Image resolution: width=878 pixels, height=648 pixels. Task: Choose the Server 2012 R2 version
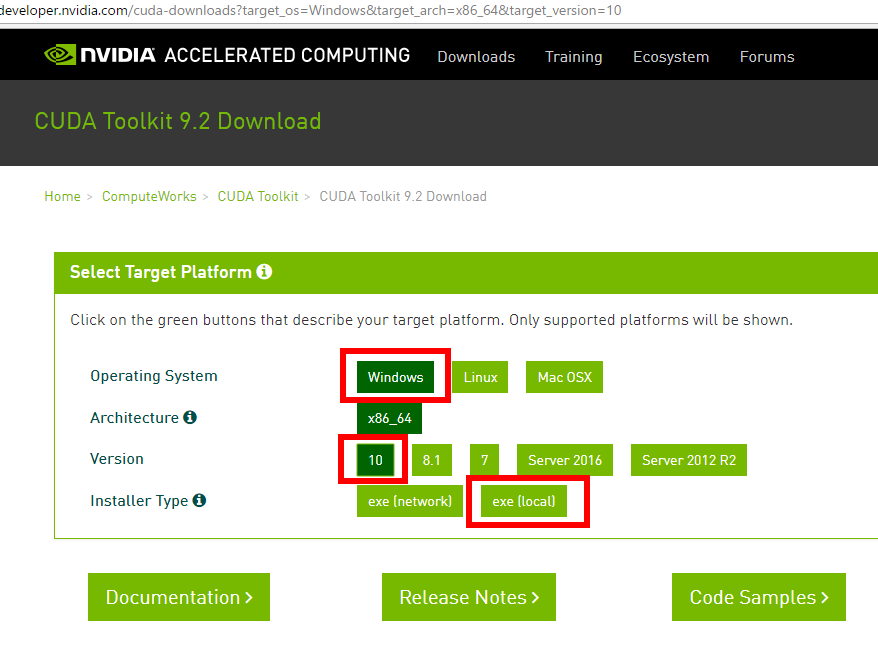(689, 460)
